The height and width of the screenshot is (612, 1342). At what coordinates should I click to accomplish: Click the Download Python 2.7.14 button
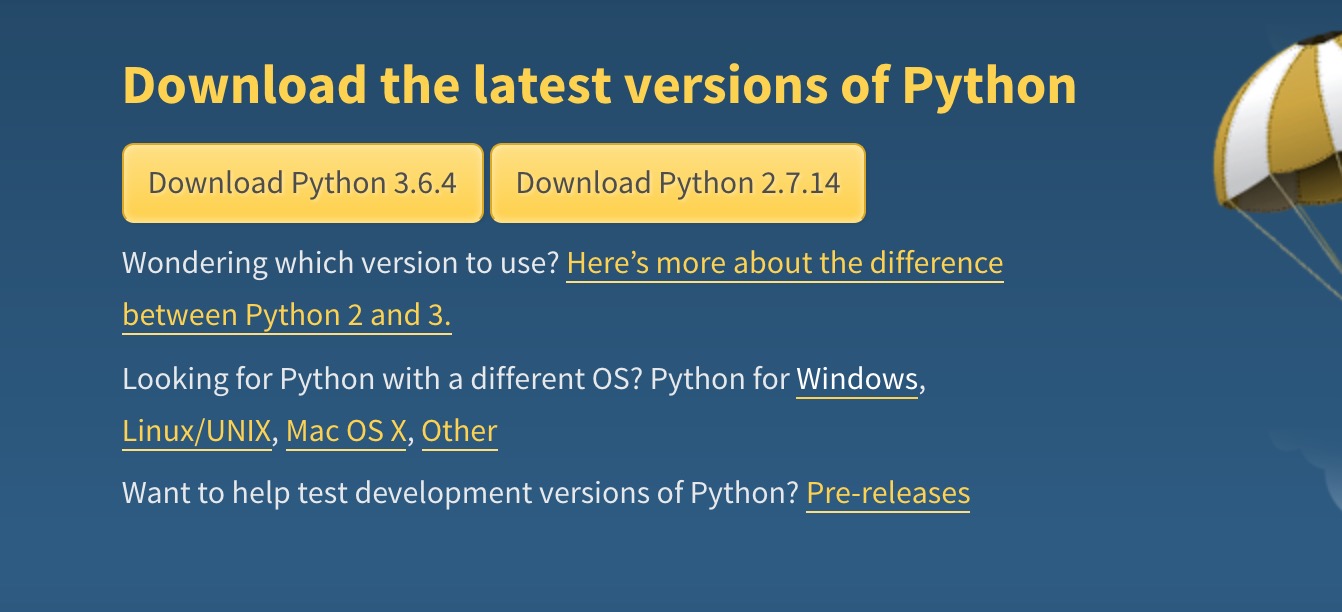tap(678, 183)
